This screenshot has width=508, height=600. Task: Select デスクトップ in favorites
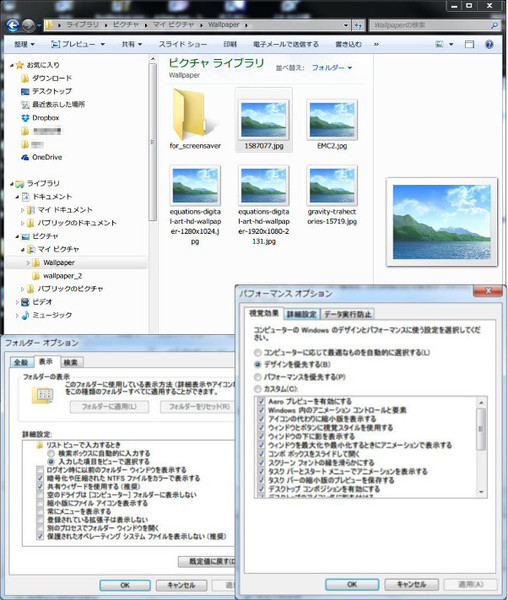(46, 91)
